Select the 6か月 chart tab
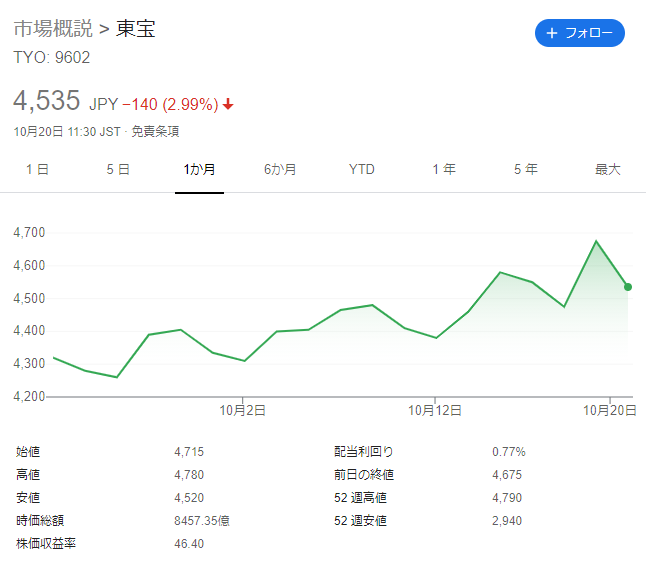The height and width of the screenshot is (572, 646). [280, 169]
